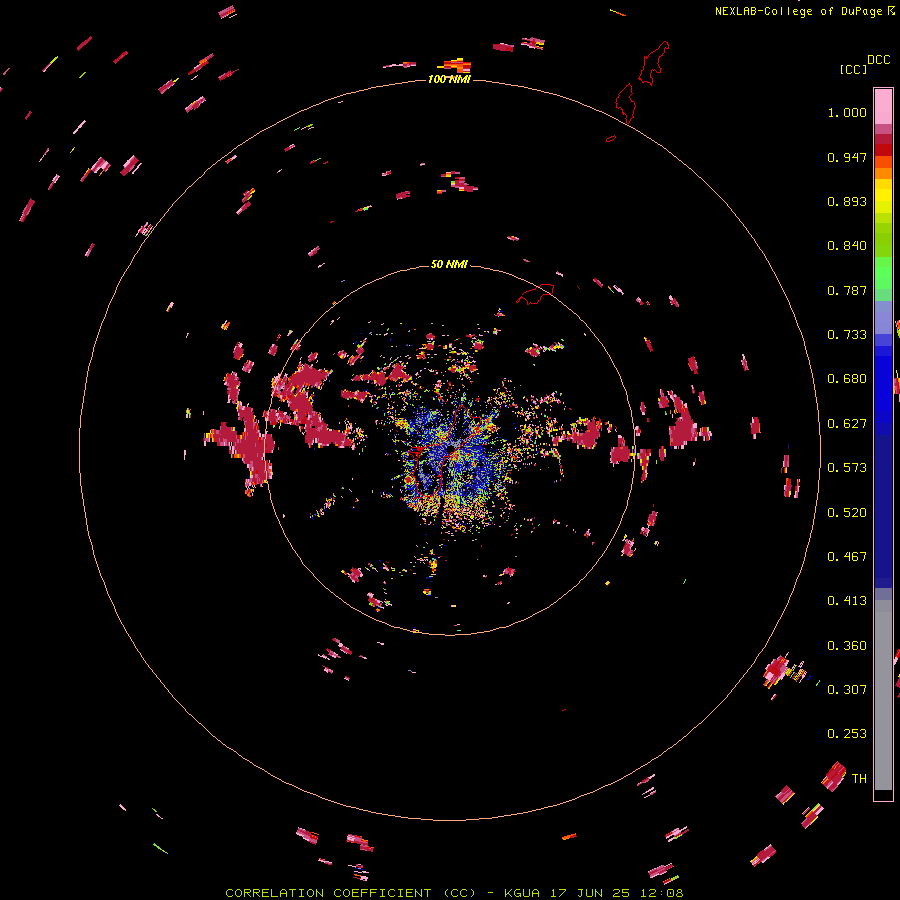Viewport: 900px width, 900px height.
Task: Click the 0.893 scale value
Action: pos(847,201)
